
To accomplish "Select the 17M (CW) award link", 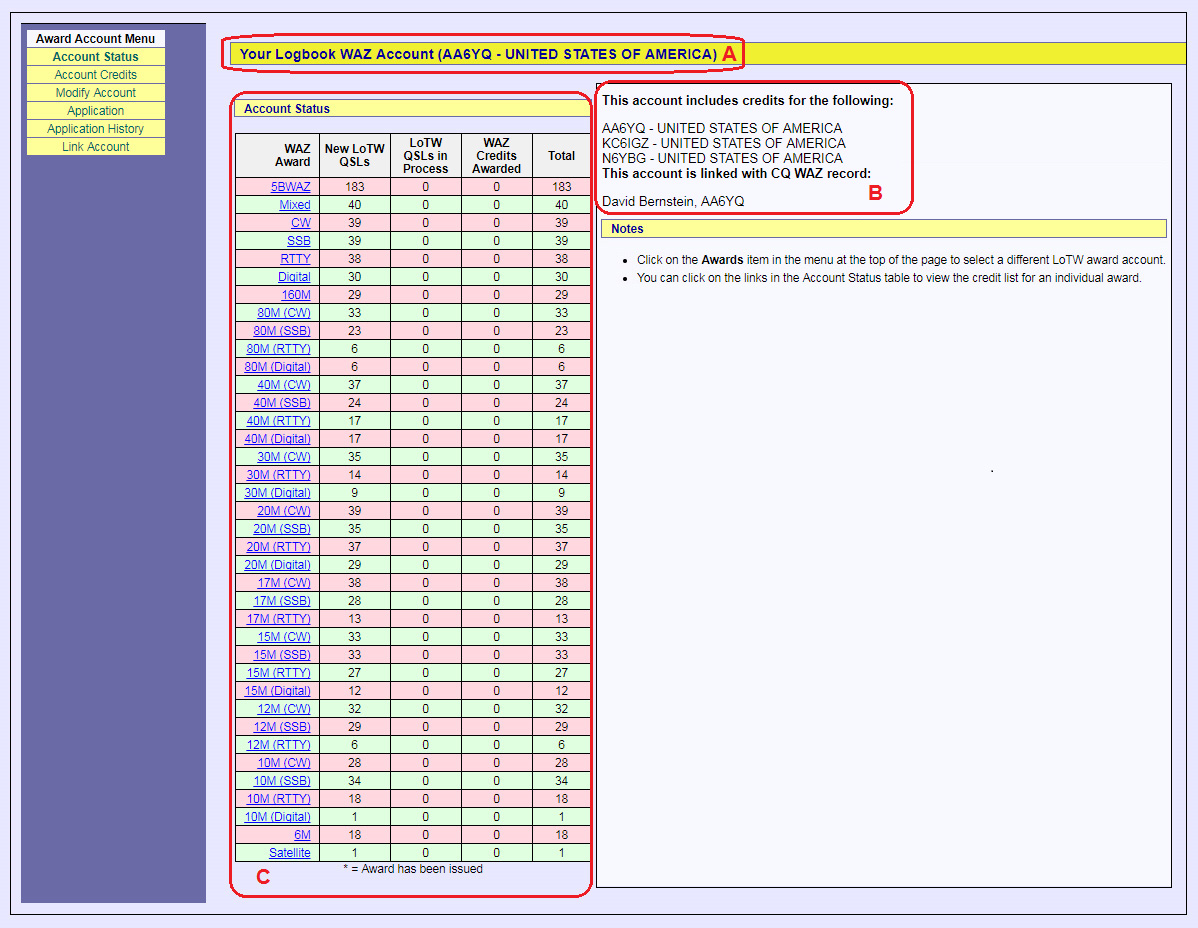I will pyautogui.click(x=283, y=583).
